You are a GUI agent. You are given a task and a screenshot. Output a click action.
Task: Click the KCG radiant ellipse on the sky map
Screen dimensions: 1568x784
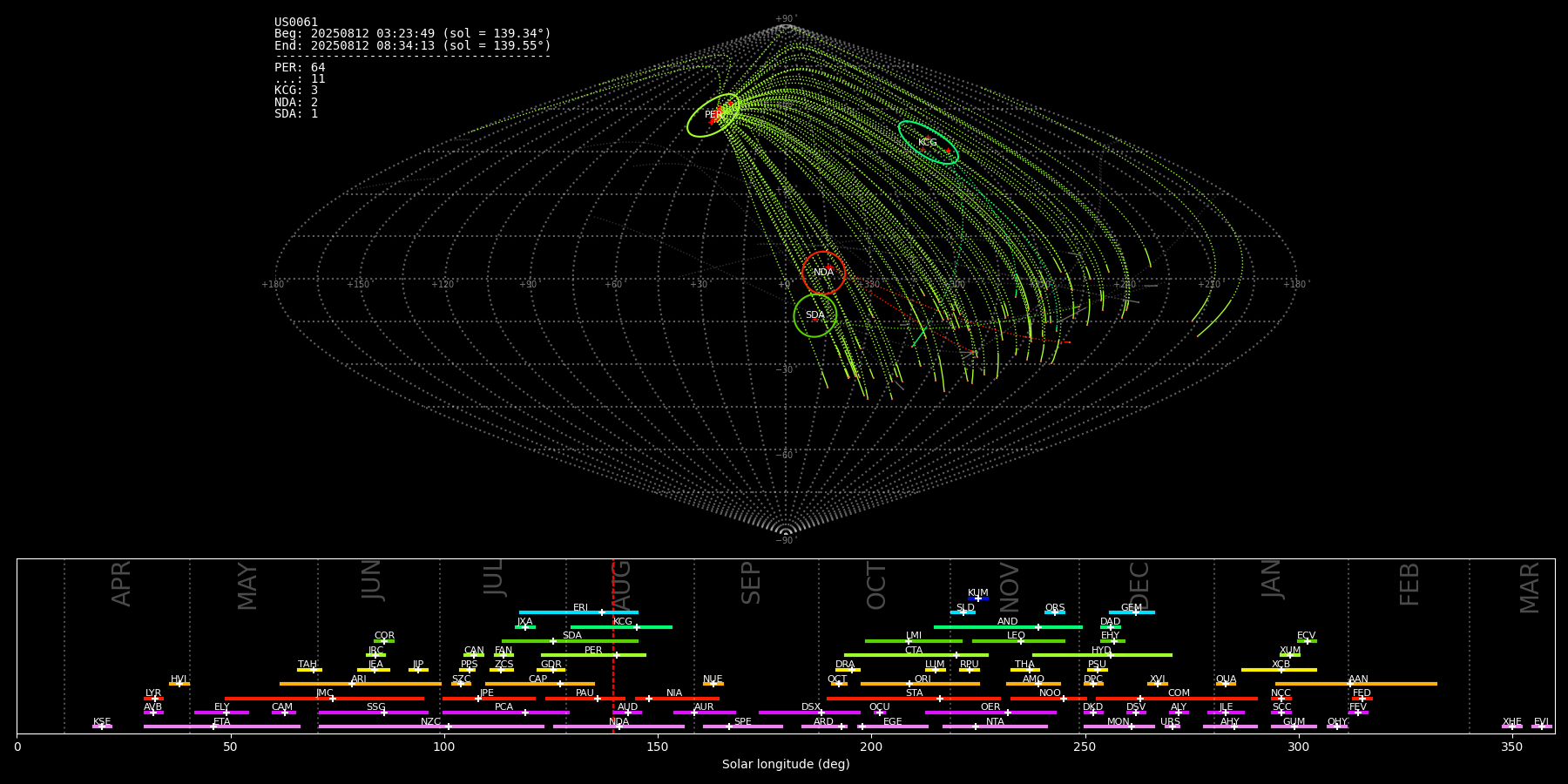[x=929, y=143]
